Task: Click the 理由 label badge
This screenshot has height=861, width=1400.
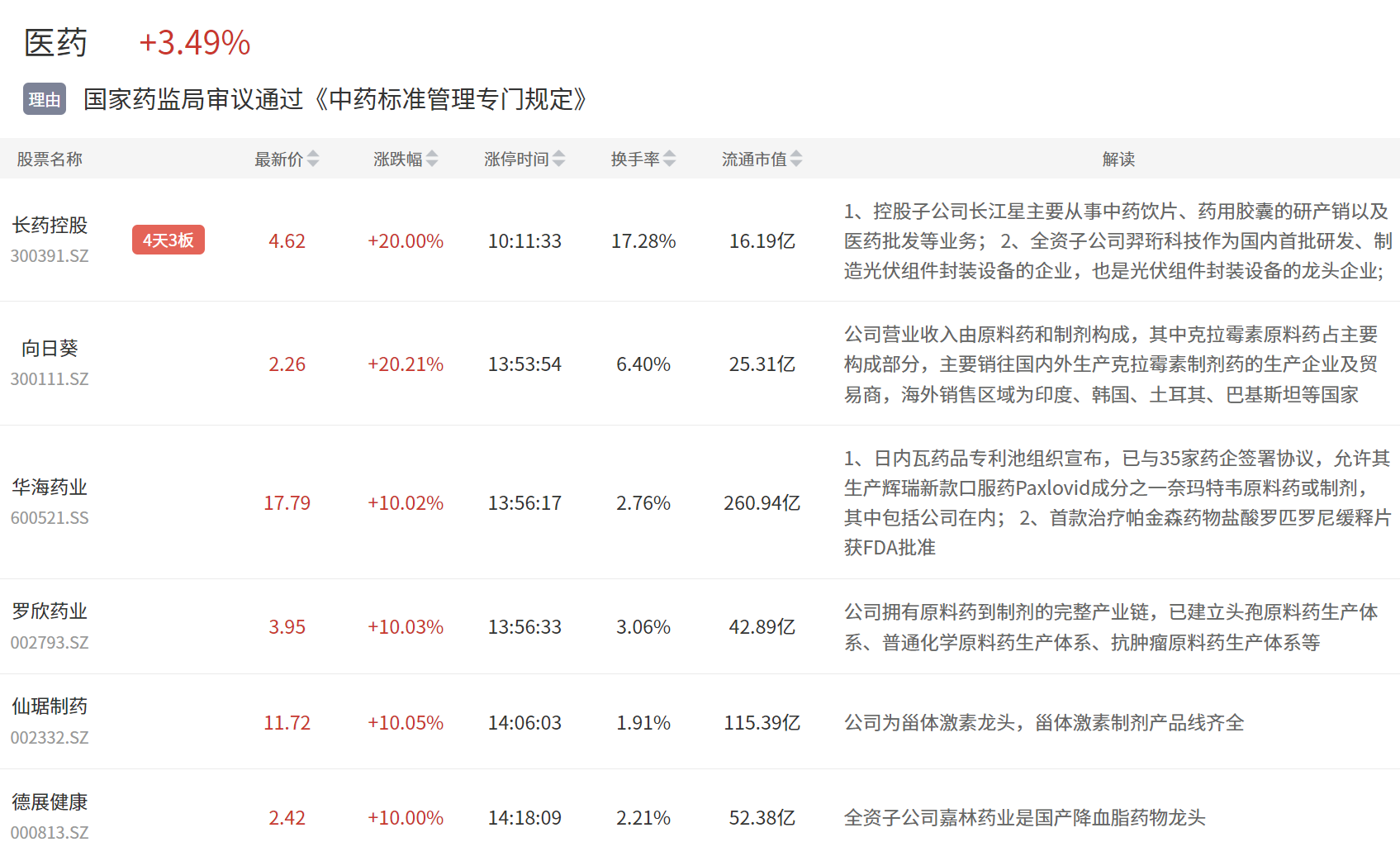Action: coord(45,99)
